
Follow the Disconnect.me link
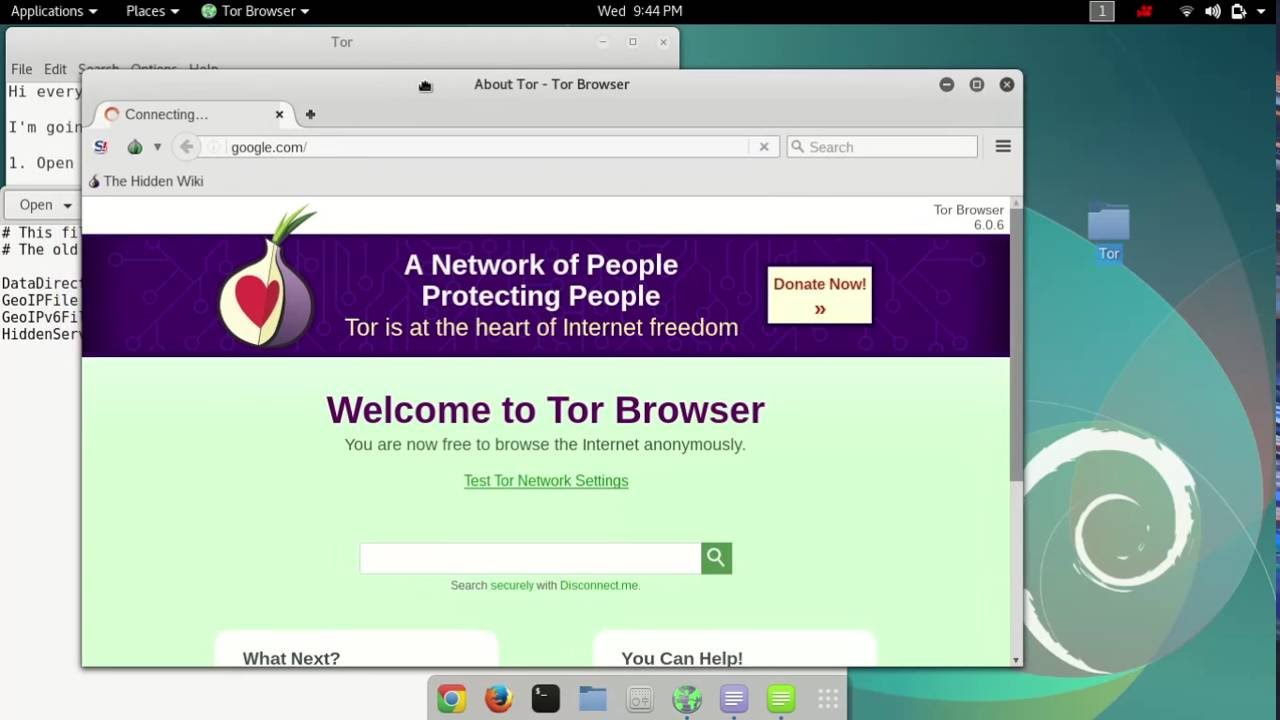click(x=599, y=585)
